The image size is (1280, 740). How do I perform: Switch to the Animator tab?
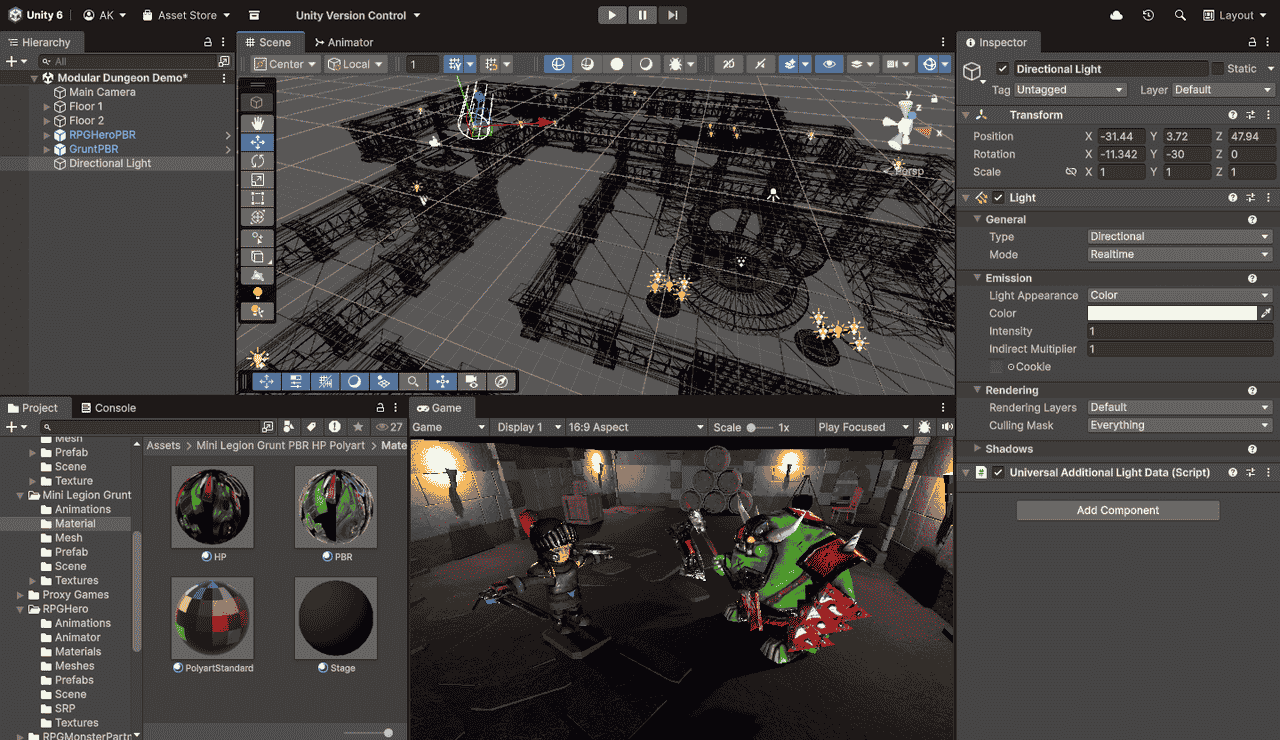pyautogui.click(x=343, y=42)
